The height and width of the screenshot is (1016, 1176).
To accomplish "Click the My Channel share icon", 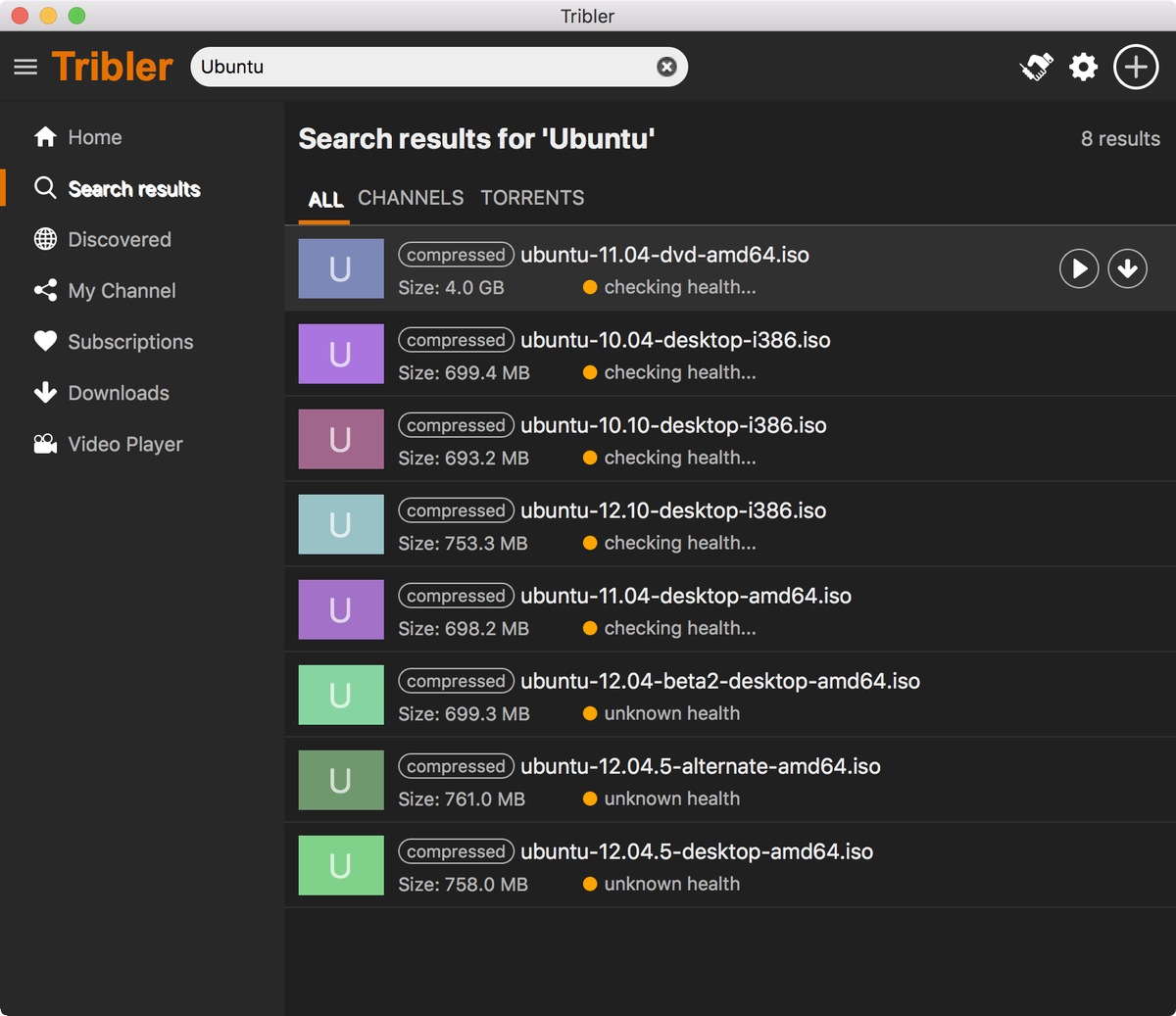I will pyautogui.click(x=45, y=290).
